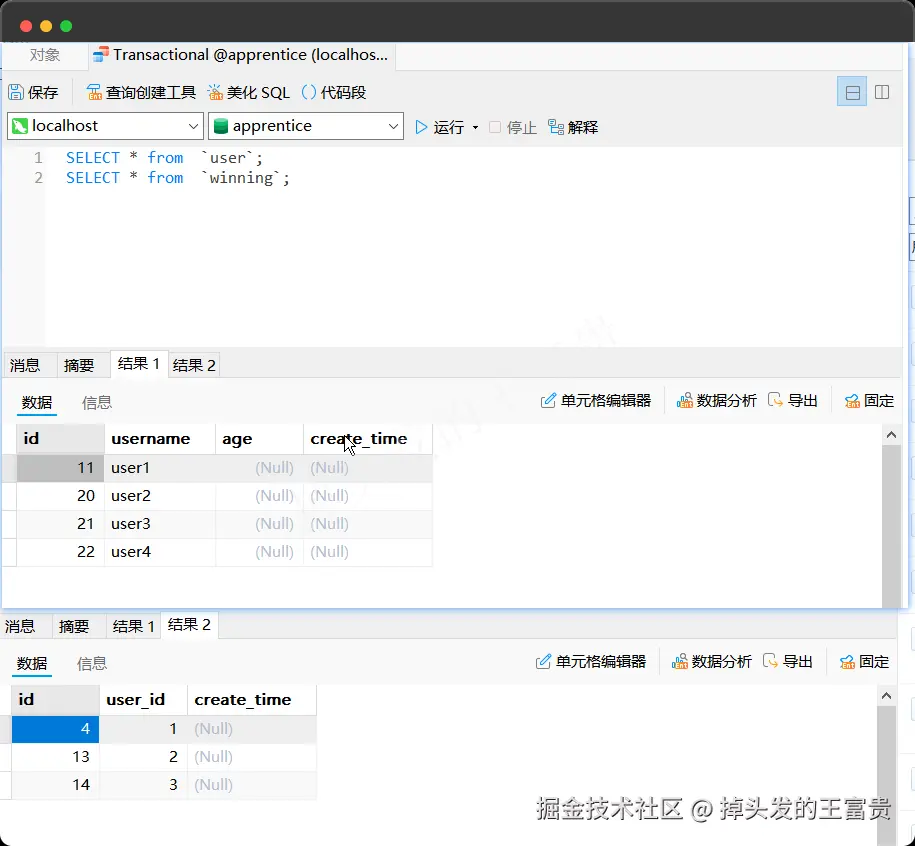Image resolution: width=915 pixels, height=846 pixels.
Task: Click the upper Export (导出) button
Action: [x=792, y=401]
